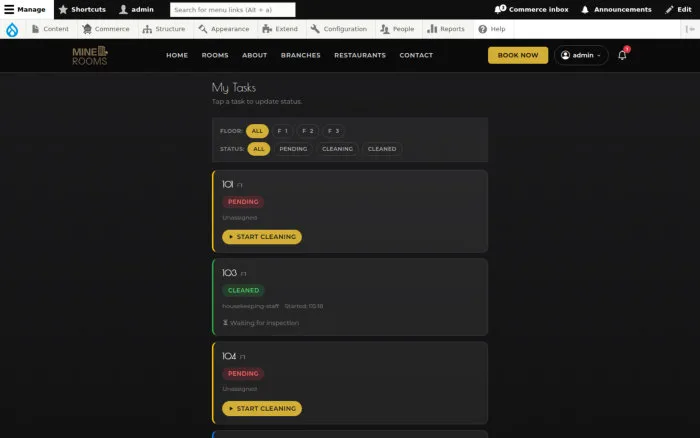Filter tasks by Cleaned status
This screenshot has height=438, width=700.
382,149
